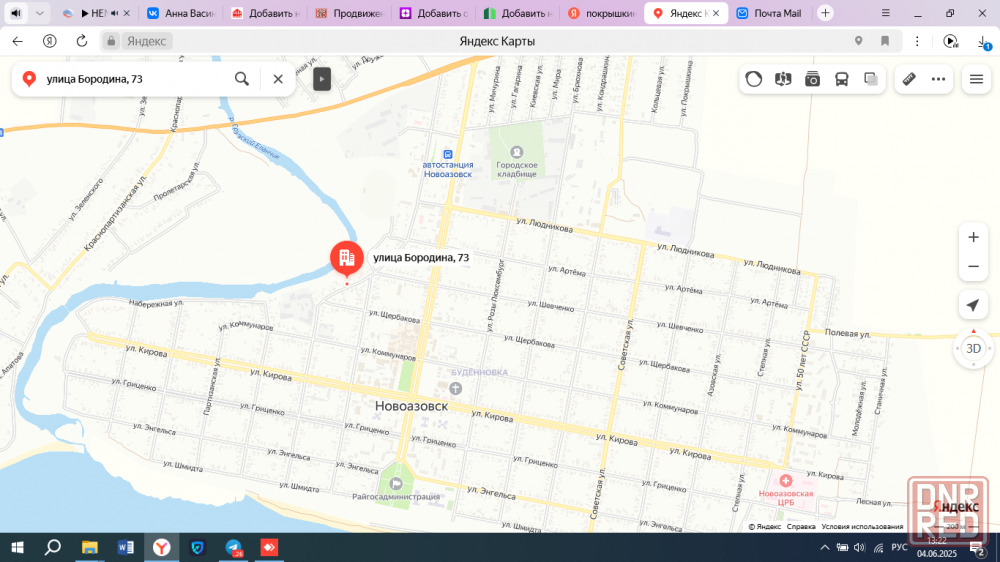This screenshot has width=1000, height=562.
Task: Click the geolocation permission pin icon in address bar
Action: point(858,41)
